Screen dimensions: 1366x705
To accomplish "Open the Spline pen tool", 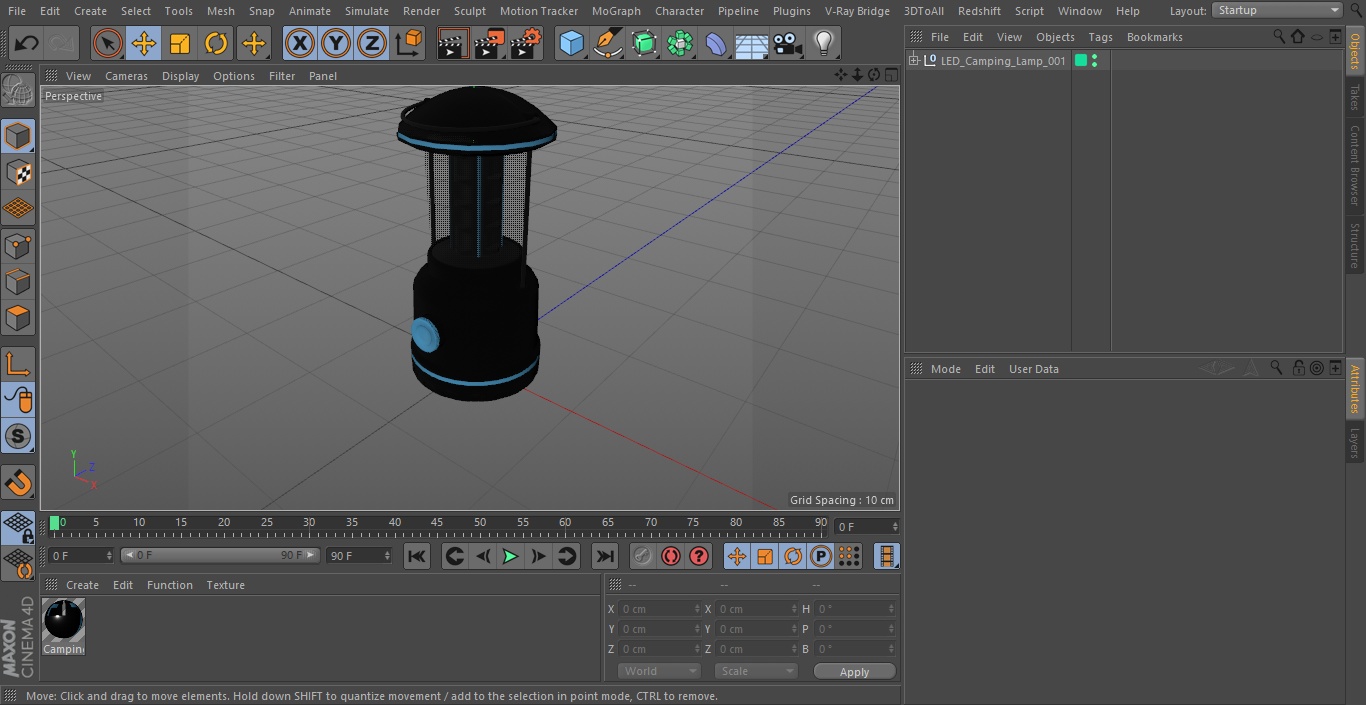I will (x=607, y=43).
